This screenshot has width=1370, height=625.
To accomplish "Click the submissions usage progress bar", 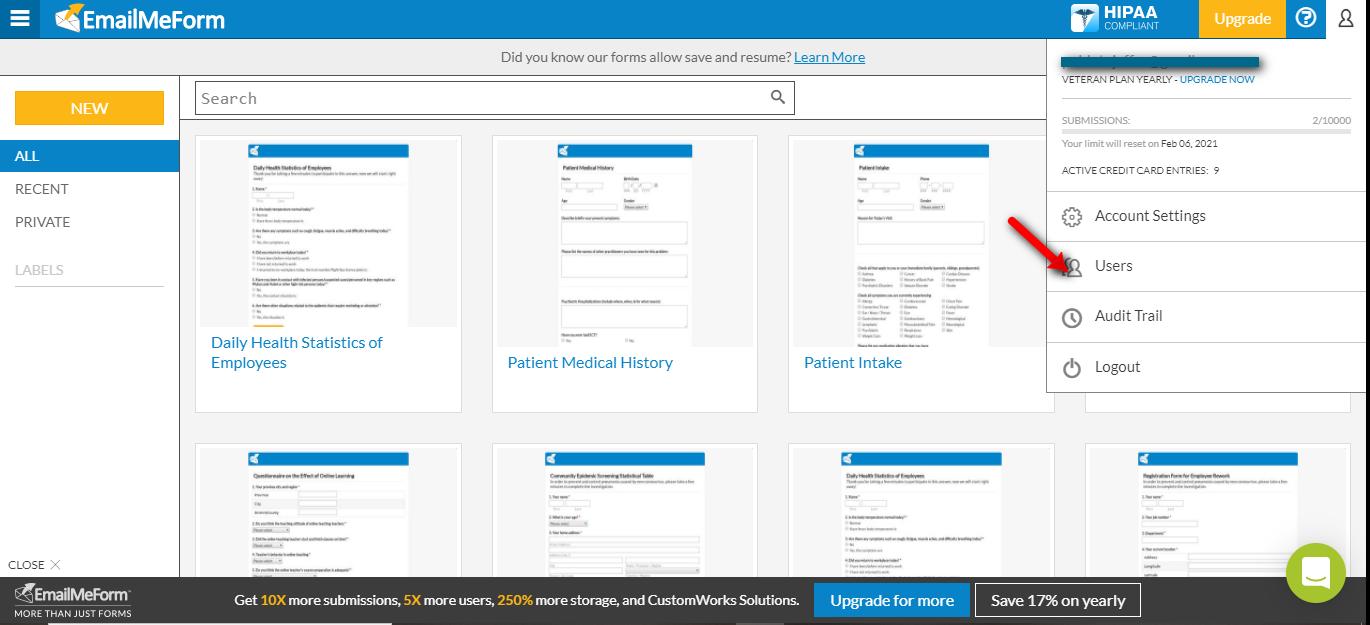I will click(1204, 130).
